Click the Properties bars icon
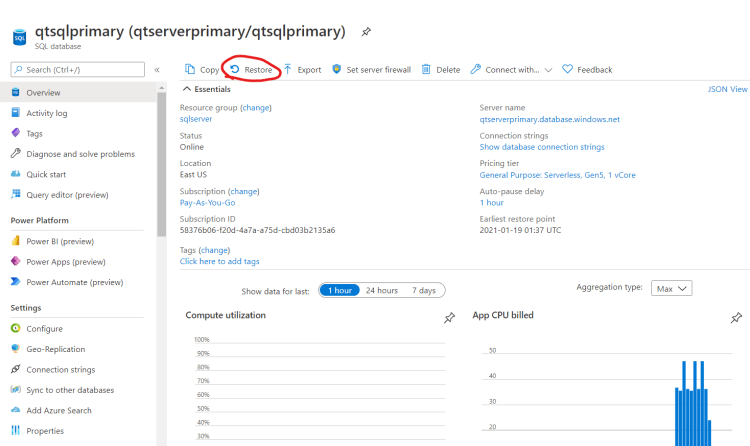This screenshot has width=750, height=446. point(16,430)
